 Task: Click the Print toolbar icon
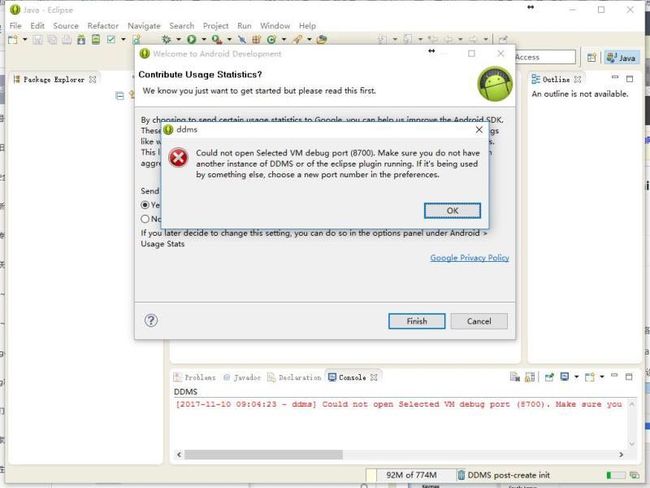tap(66, 39)
